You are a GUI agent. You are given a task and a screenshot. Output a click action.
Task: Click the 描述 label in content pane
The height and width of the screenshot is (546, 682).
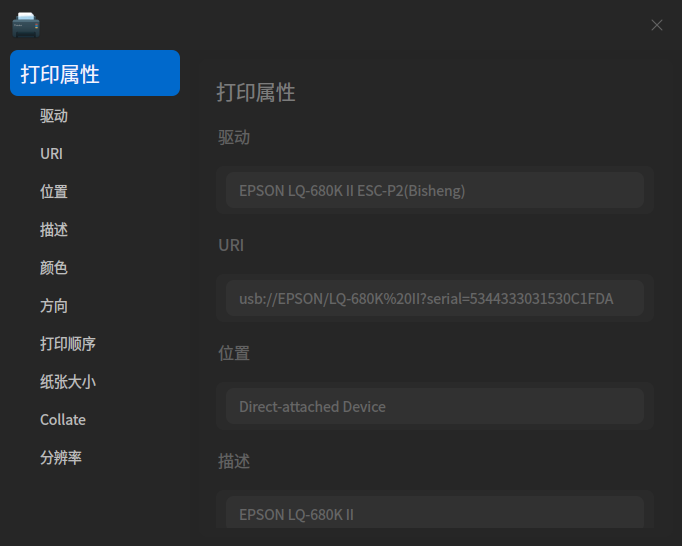coord(234,461)
